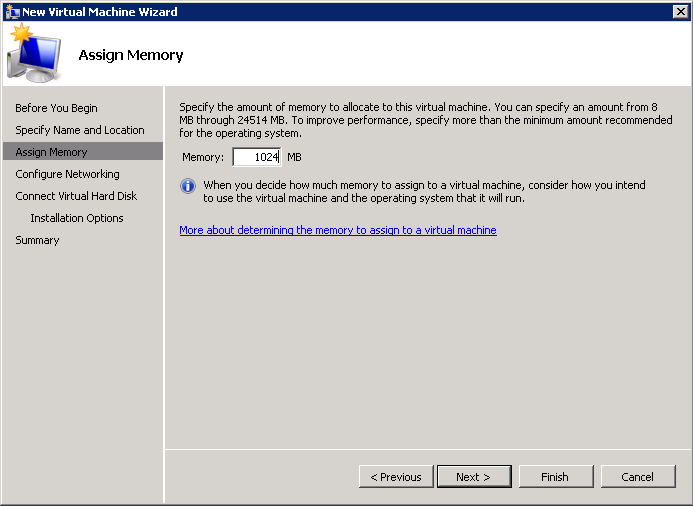Click the New Virtual Machine Wizard title bar text
Image resolution: width=693 pixels, height=506 pixels.
(x=100, y=11)
